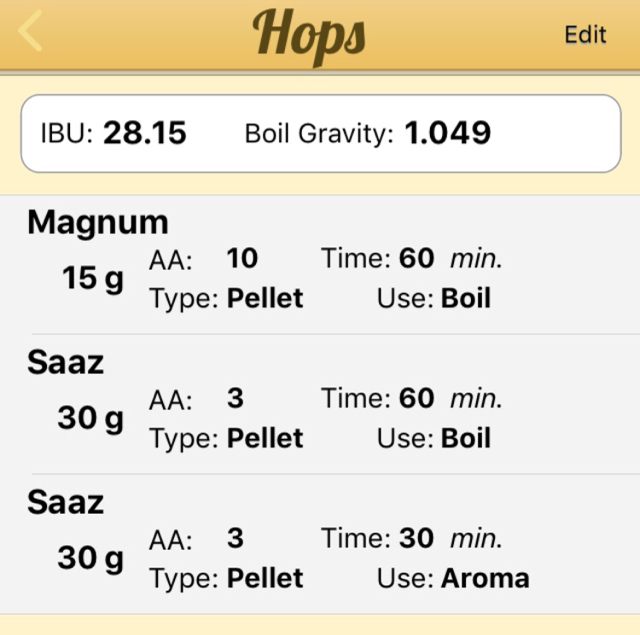This screenshot has width=640, height=635.
Task: Tap the aroma Saaz Time 30 value
Action: click(x=416, y=538)
